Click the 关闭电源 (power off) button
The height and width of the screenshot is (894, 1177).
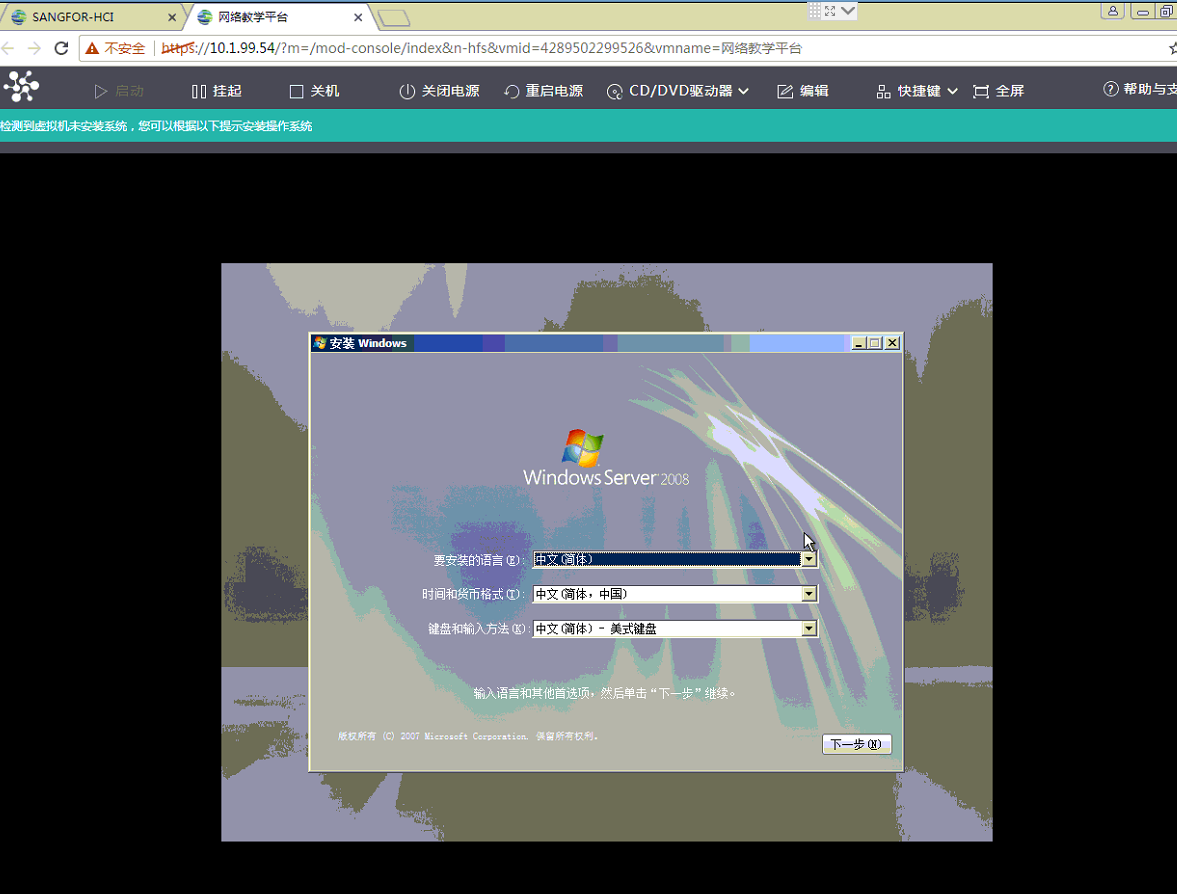pos(439,91)
